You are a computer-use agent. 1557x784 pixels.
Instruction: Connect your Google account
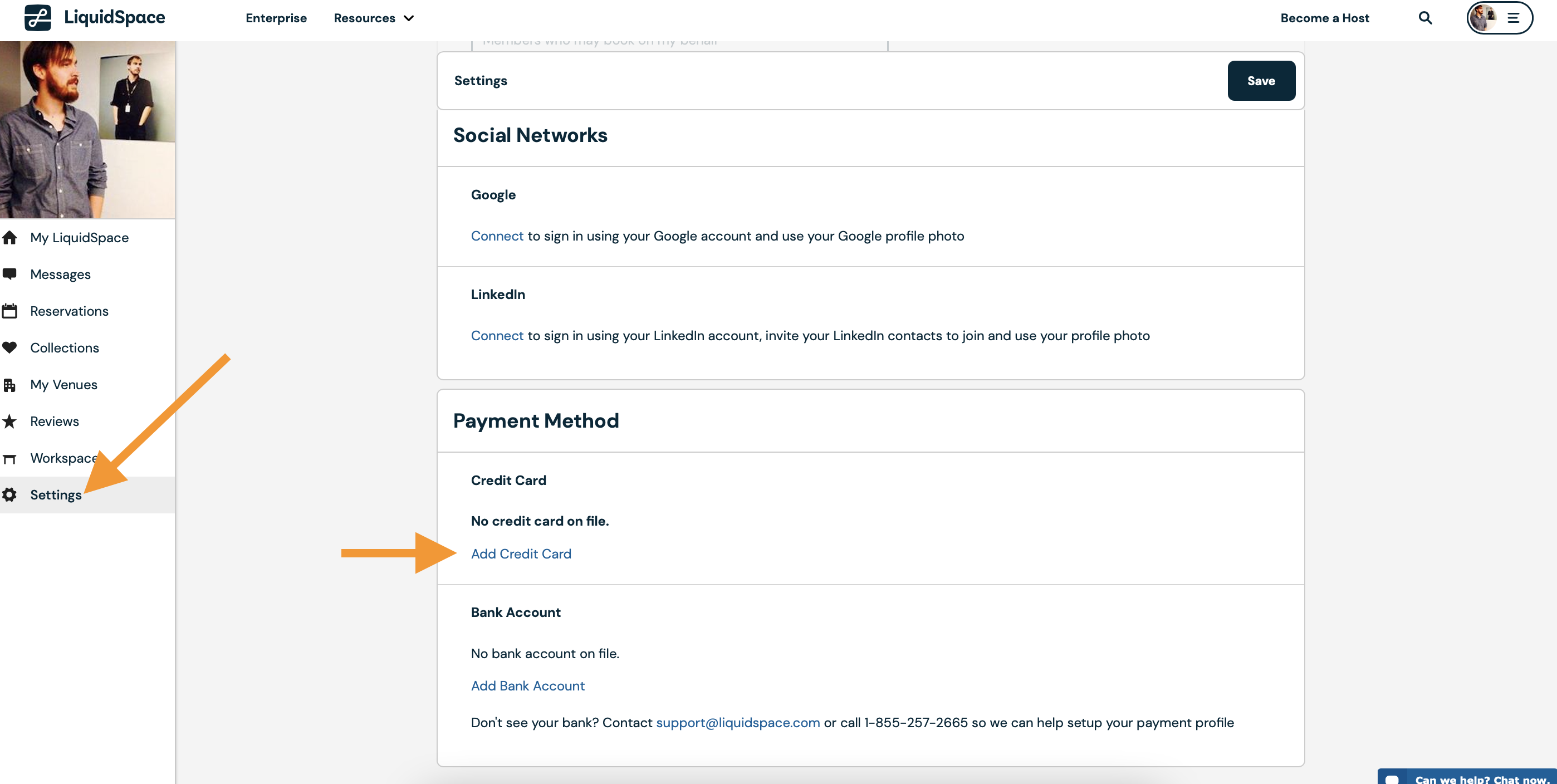click(497, 236)
